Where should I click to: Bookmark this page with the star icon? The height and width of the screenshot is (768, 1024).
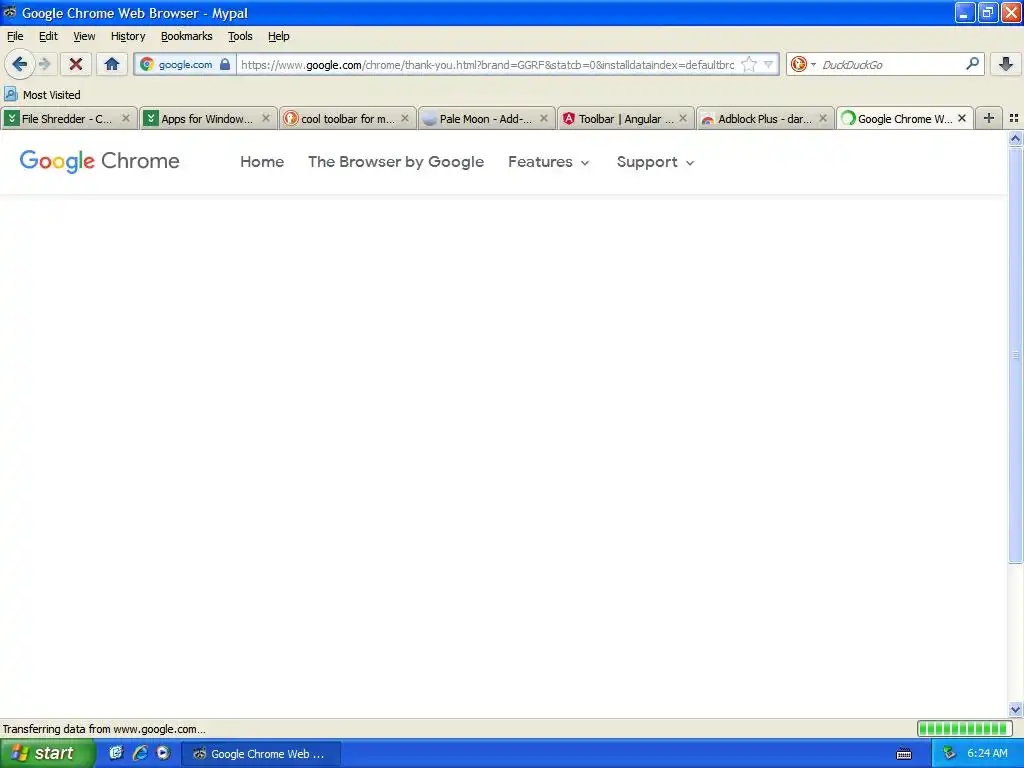pyautogui.click(x=749, y=64)
